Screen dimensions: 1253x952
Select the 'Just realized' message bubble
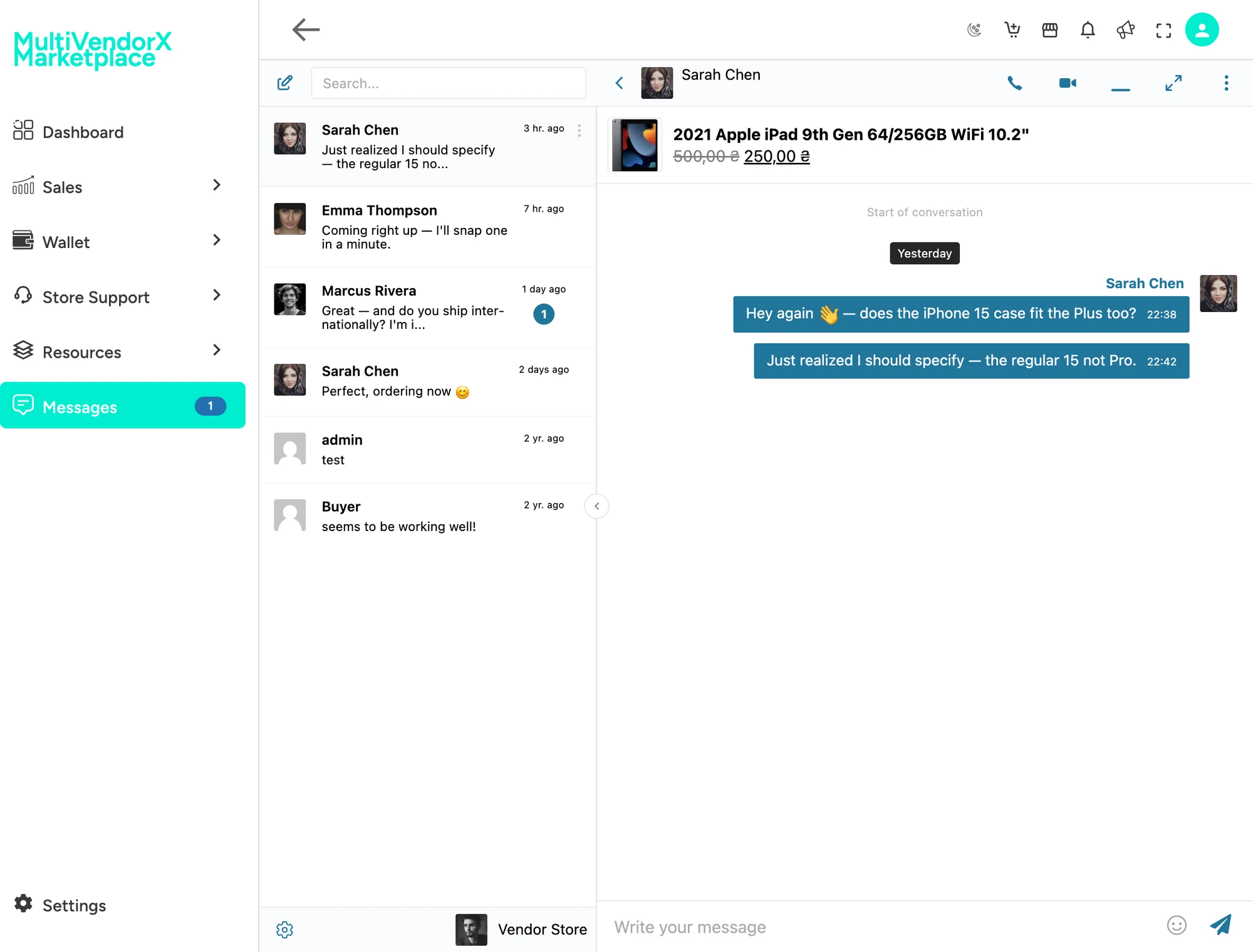pos(971,361)
